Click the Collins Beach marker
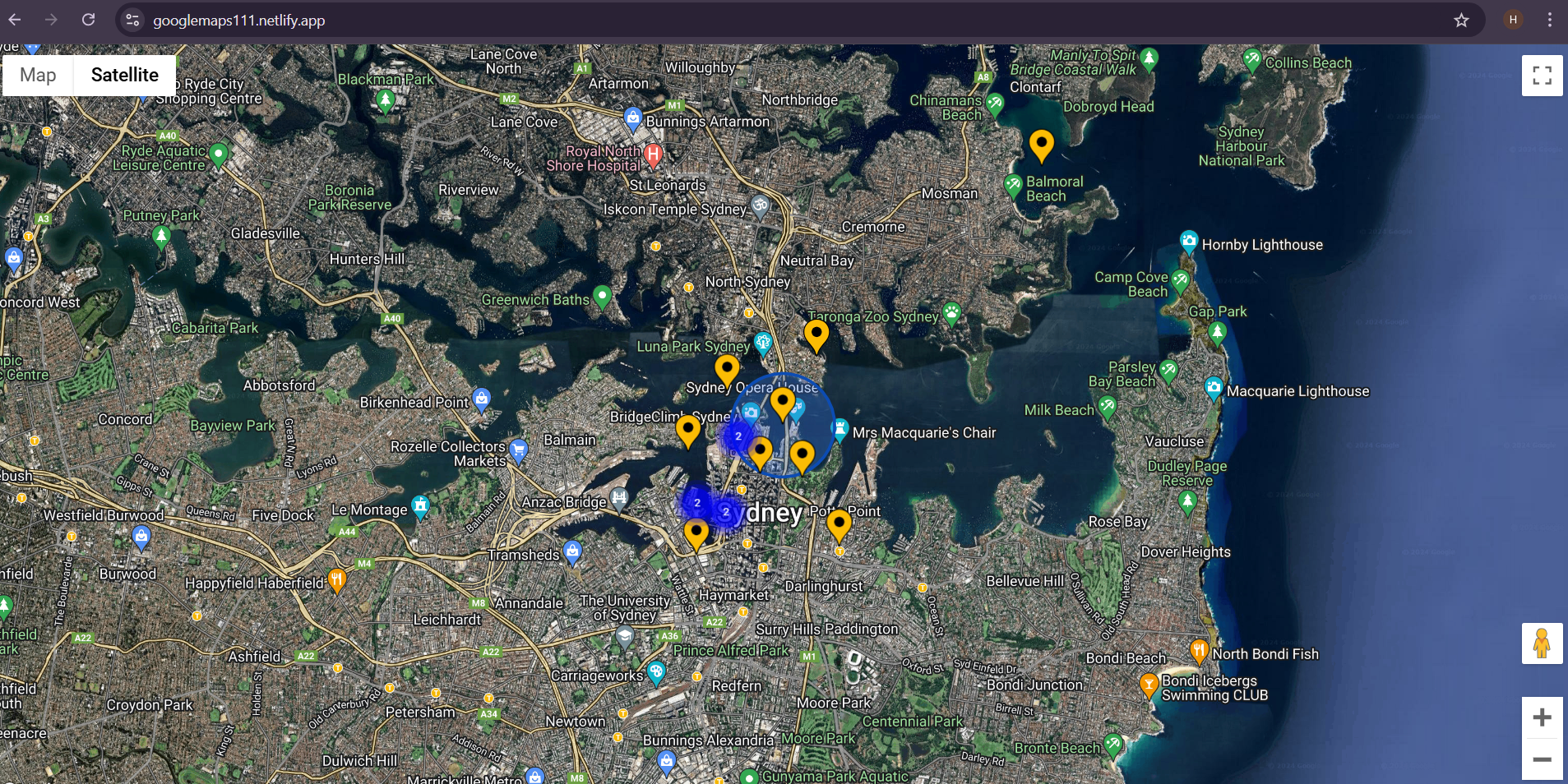 (1252, 60)
